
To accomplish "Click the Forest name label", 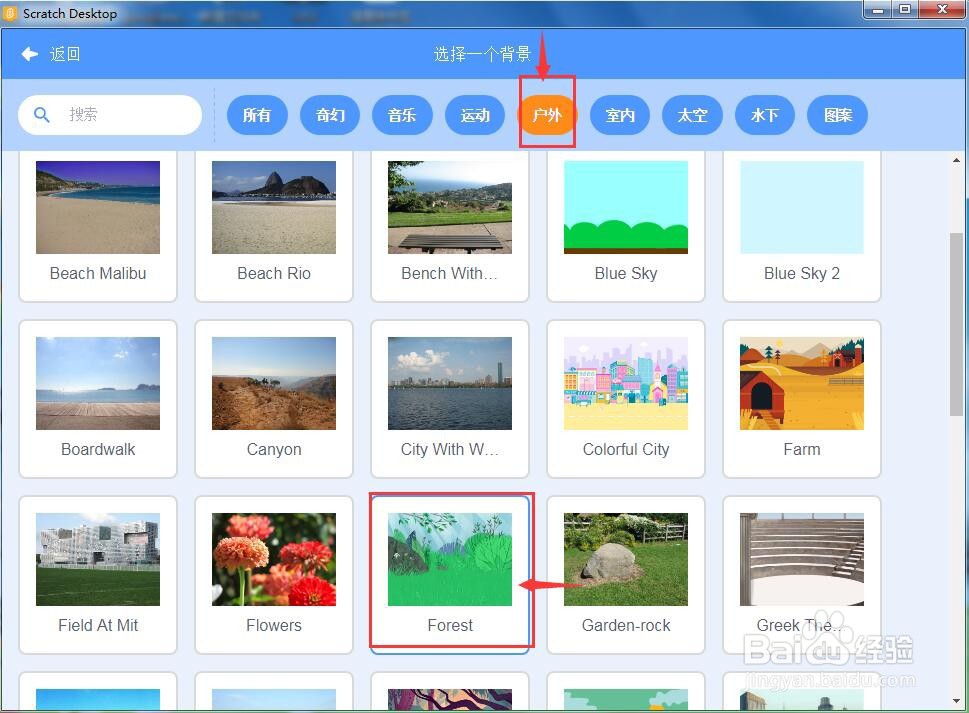I will tap(450, 625).
